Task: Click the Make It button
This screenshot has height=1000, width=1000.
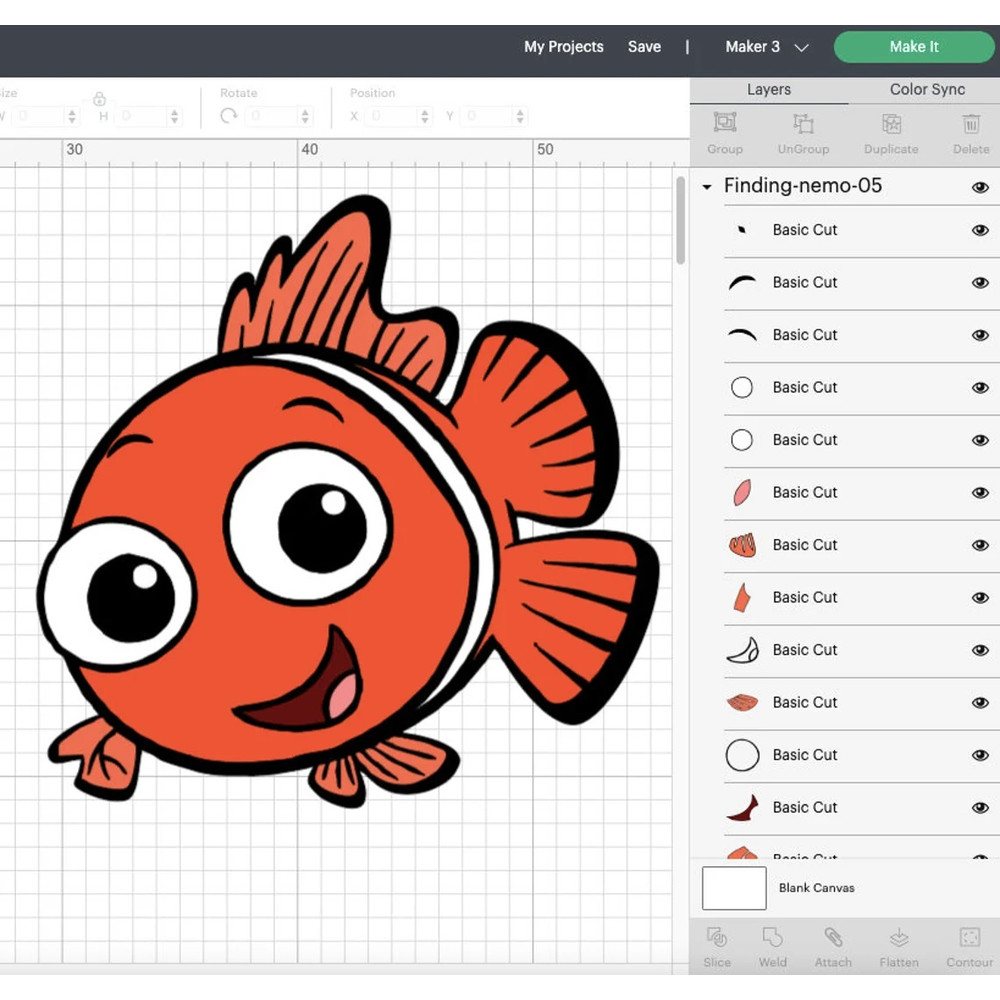Action: 913,46
